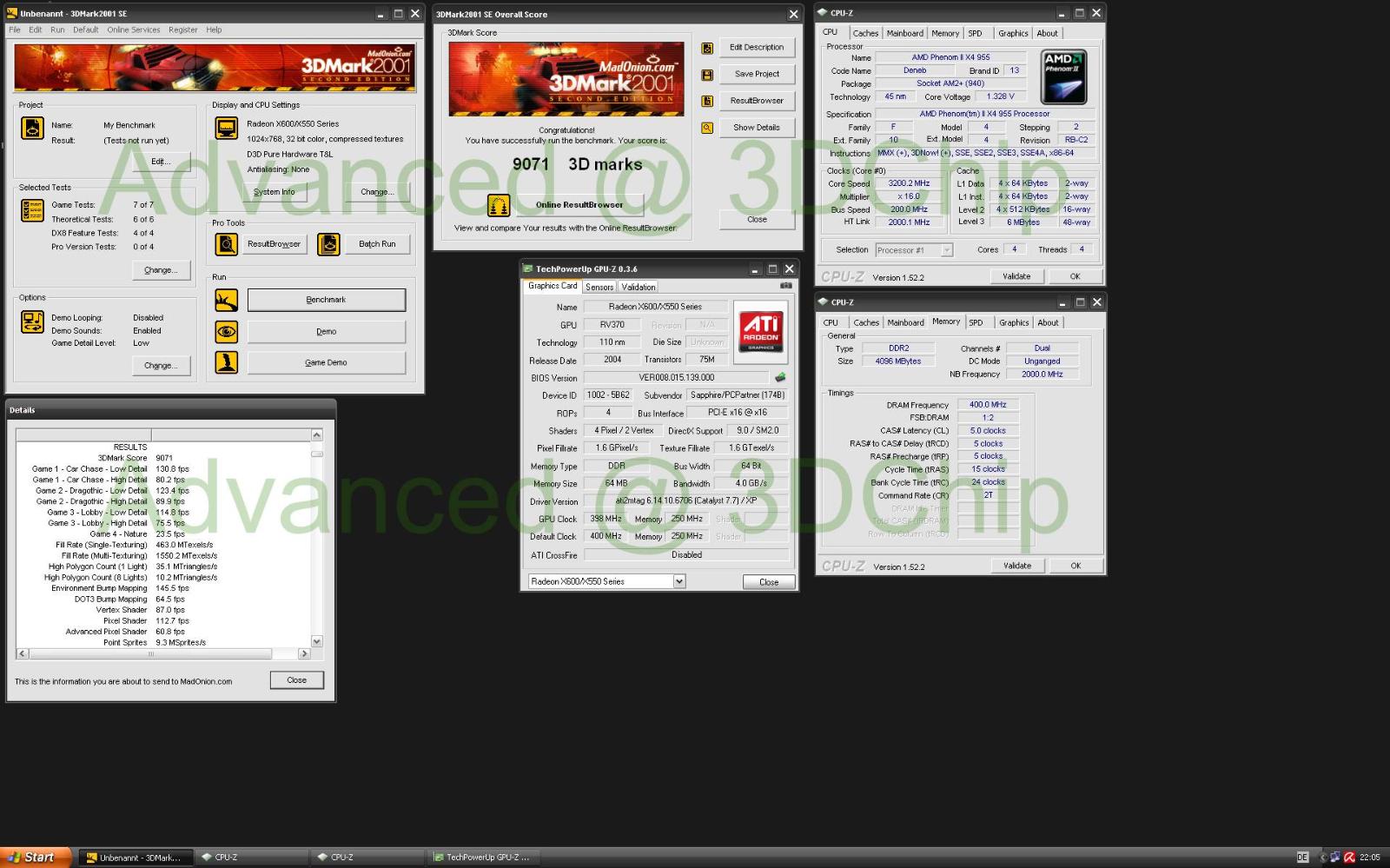Click the Details list horizontal scrollbar left arrow

coord(23,653)
